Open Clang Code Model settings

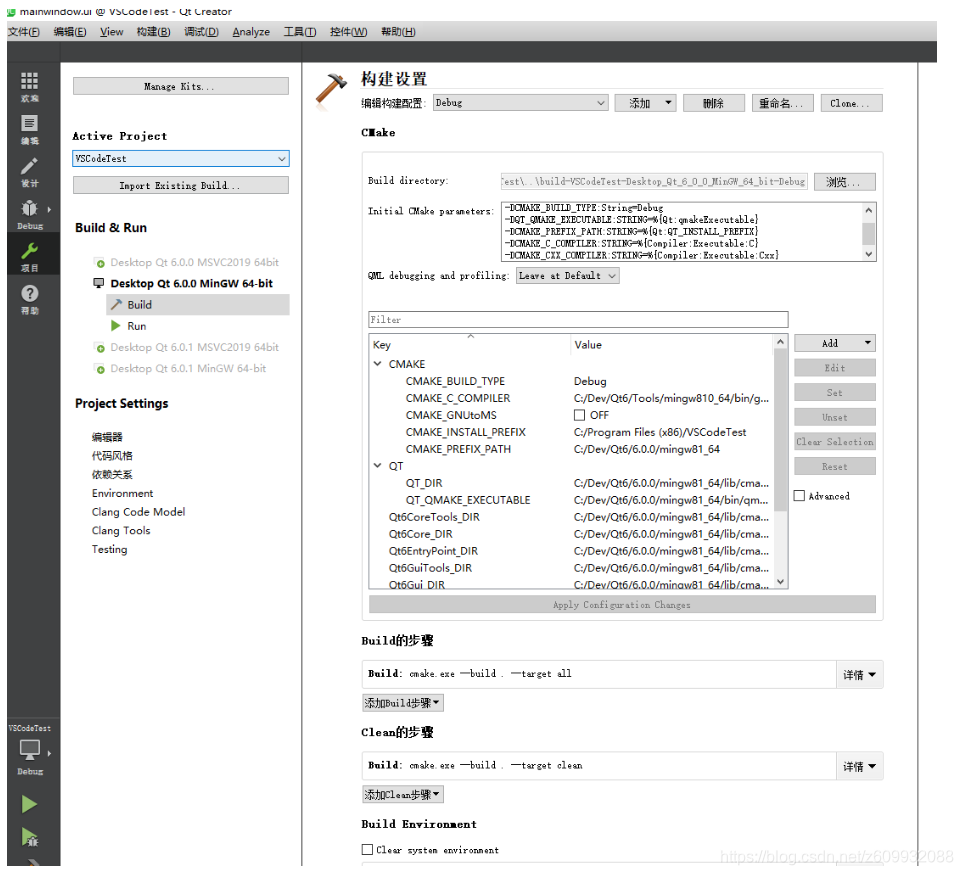tap(138, 512)
